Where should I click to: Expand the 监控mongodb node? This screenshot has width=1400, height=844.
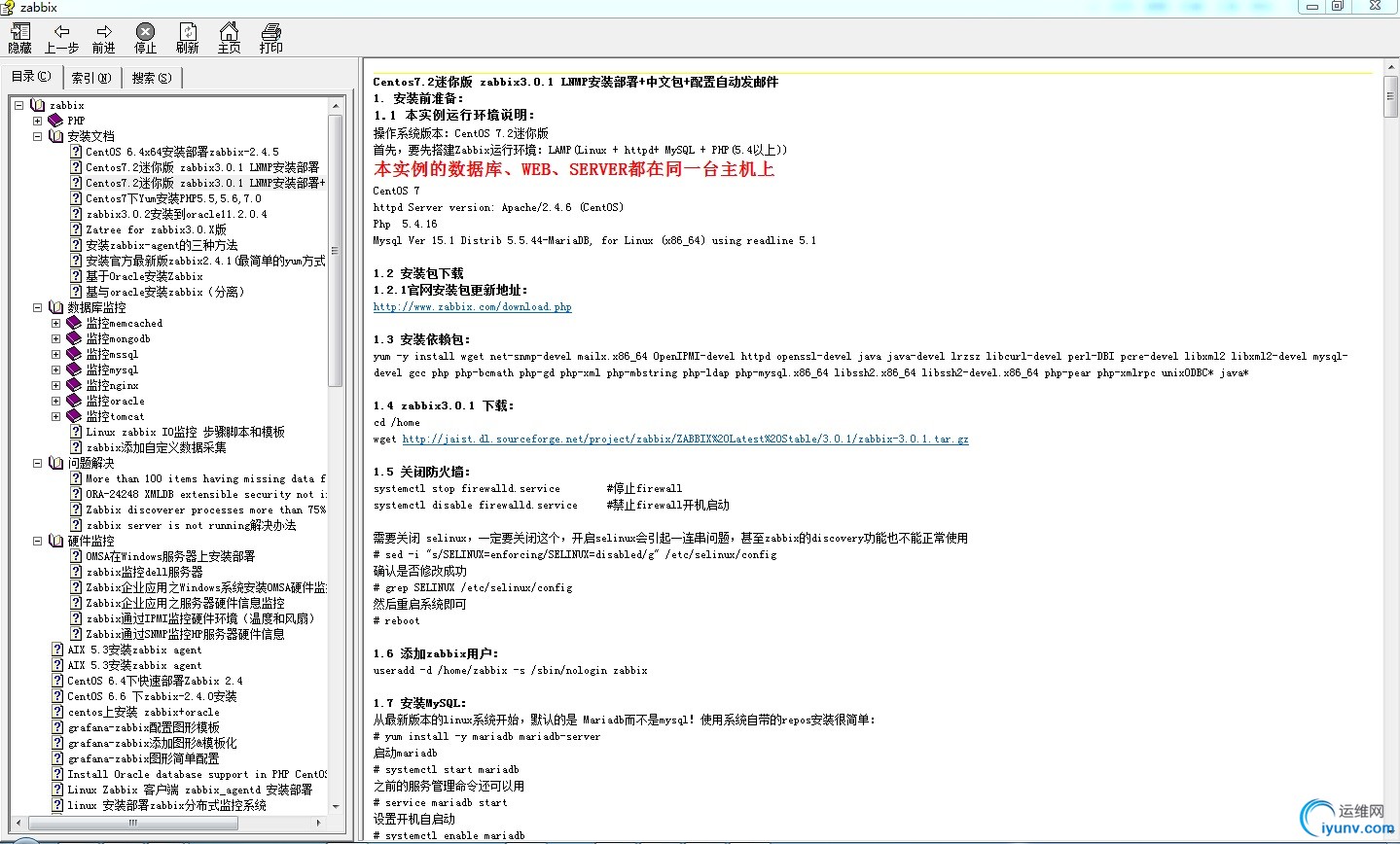(x=55, y=338)
